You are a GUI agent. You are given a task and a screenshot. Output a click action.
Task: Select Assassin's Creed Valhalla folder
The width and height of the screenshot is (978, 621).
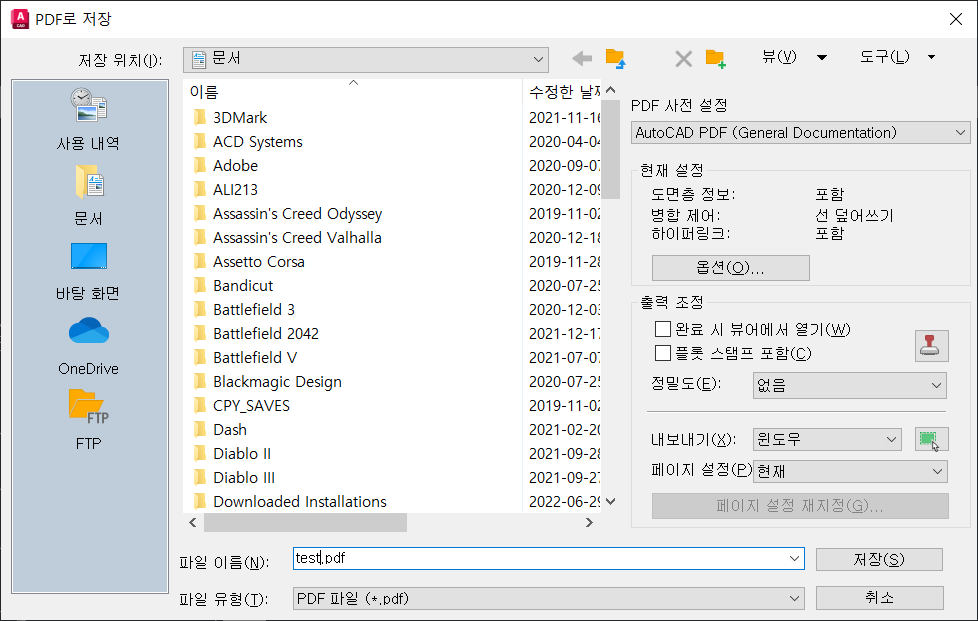pyautogui.click(x=288, y=238)
